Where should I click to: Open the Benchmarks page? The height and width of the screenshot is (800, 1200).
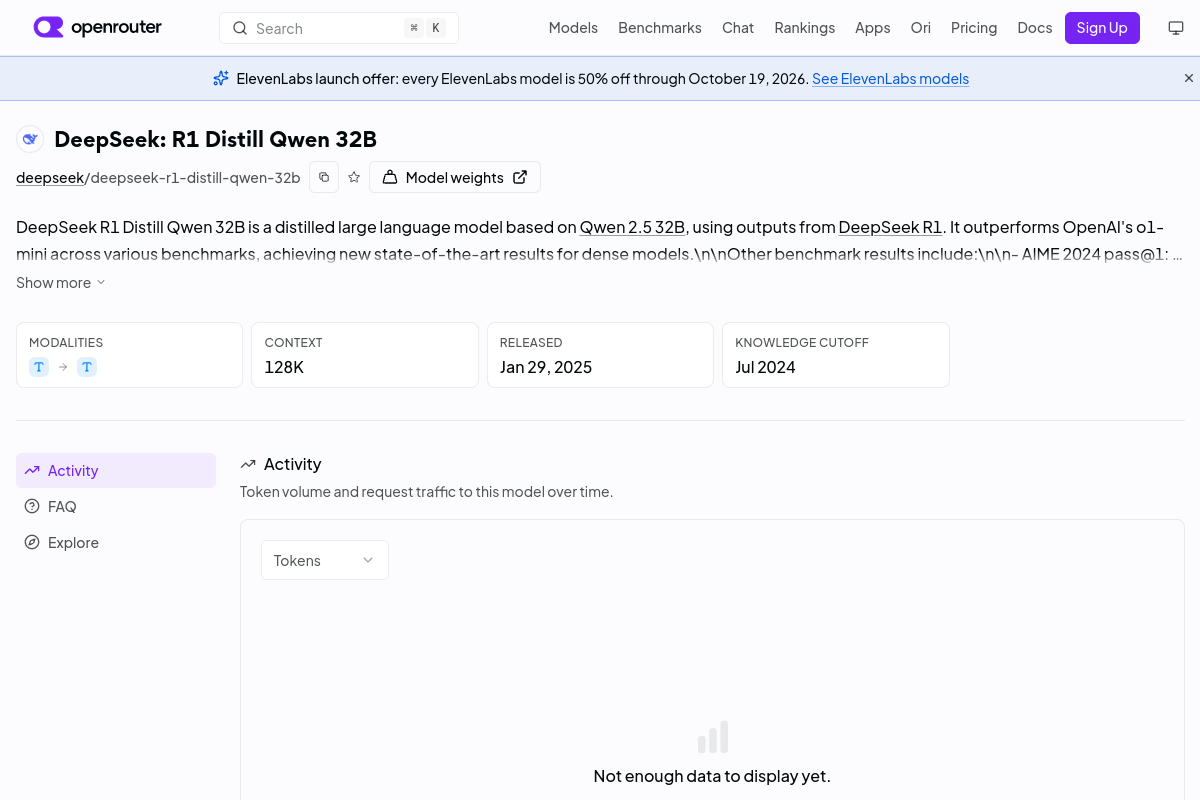point(660,28)
